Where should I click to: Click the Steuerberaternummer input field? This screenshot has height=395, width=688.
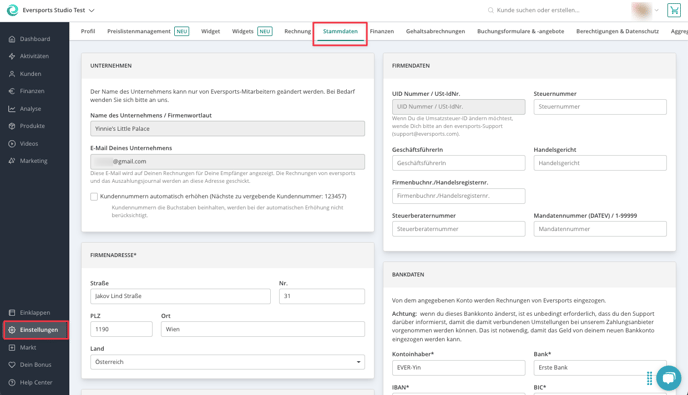[x=459, y=229]
